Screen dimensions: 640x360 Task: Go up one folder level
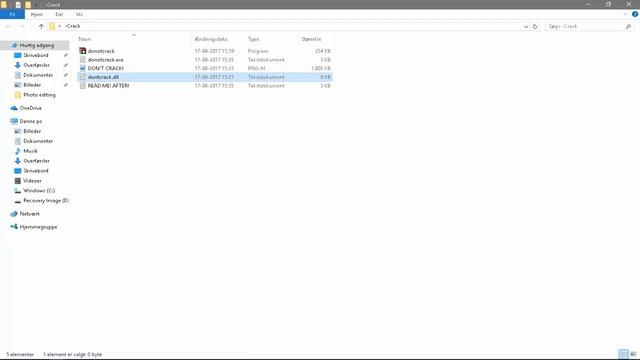41,26
